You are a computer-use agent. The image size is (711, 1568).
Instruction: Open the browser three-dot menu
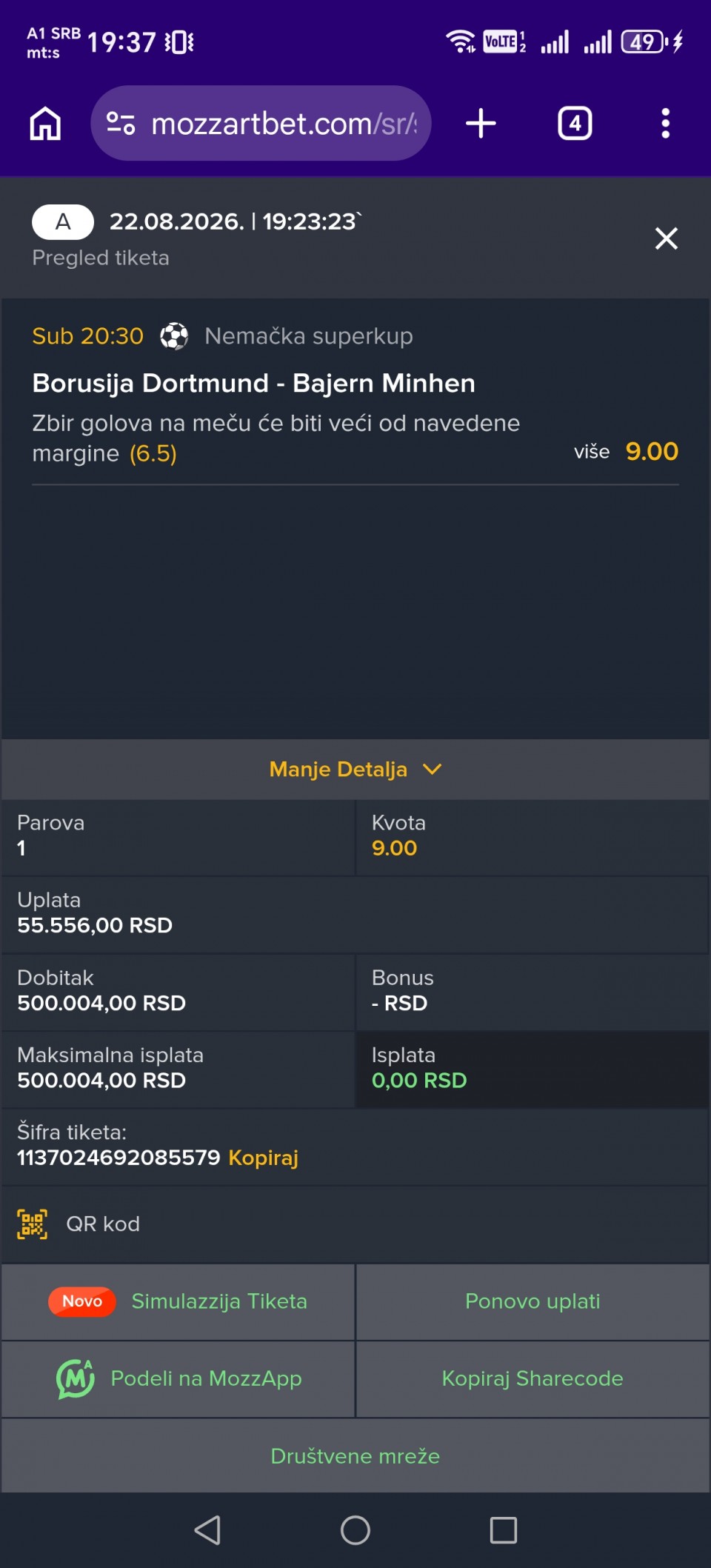(x=665, y=123)
